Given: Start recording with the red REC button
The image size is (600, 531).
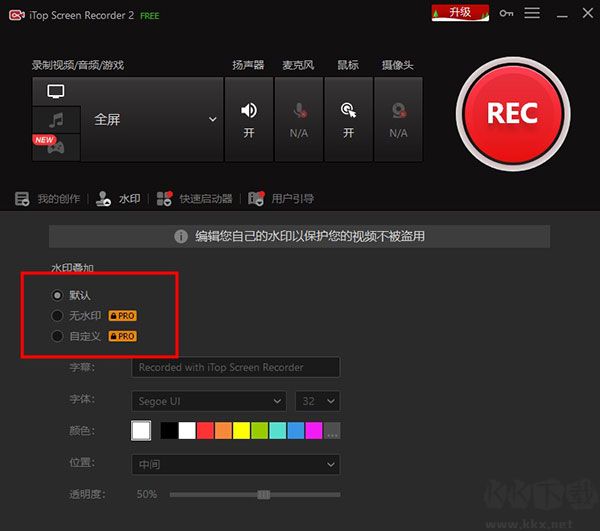Looking at the screenshot, I should pos(513,114).
